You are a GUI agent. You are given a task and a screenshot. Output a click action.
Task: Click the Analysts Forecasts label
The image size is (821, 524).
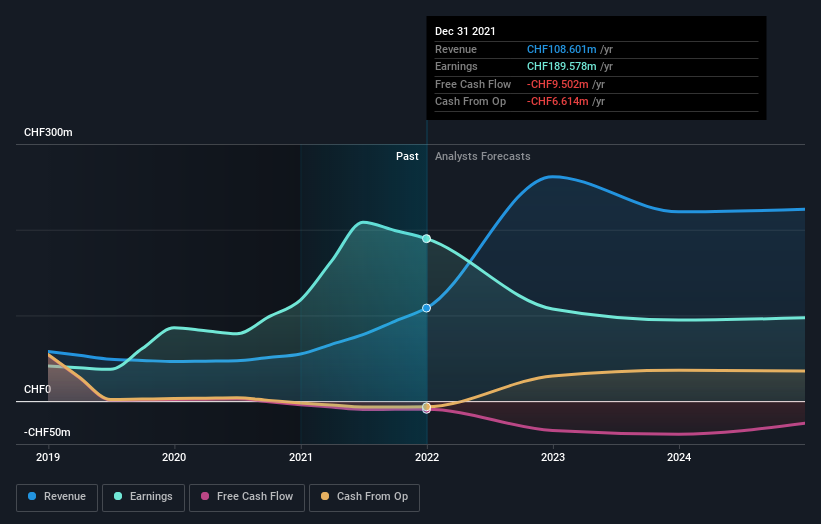pos(483,157)
